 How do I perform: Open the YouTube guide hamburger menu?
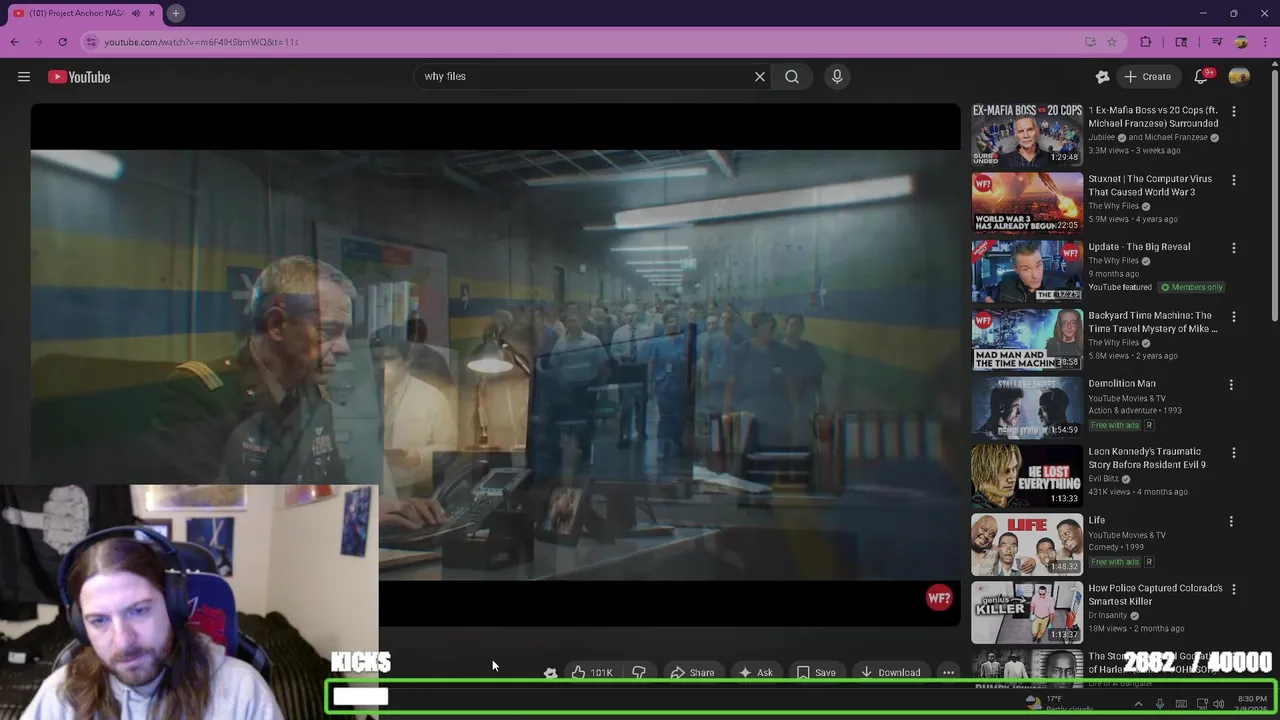tap(24, 77)
